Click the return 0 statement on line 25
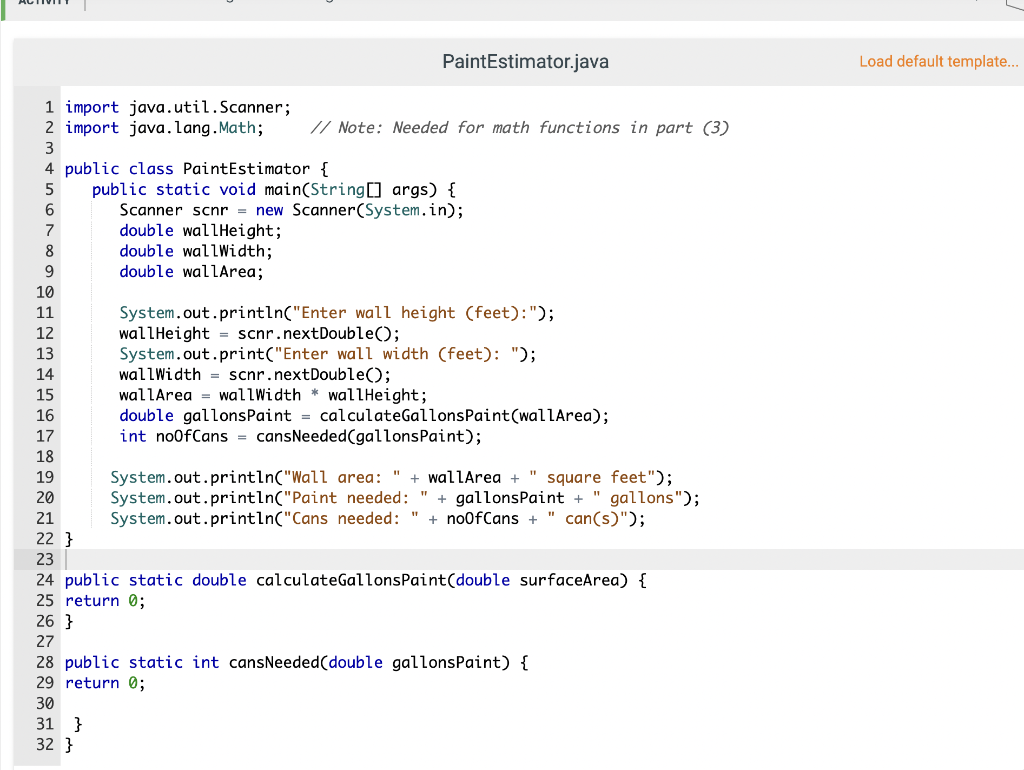 click(x=104, y=600)
